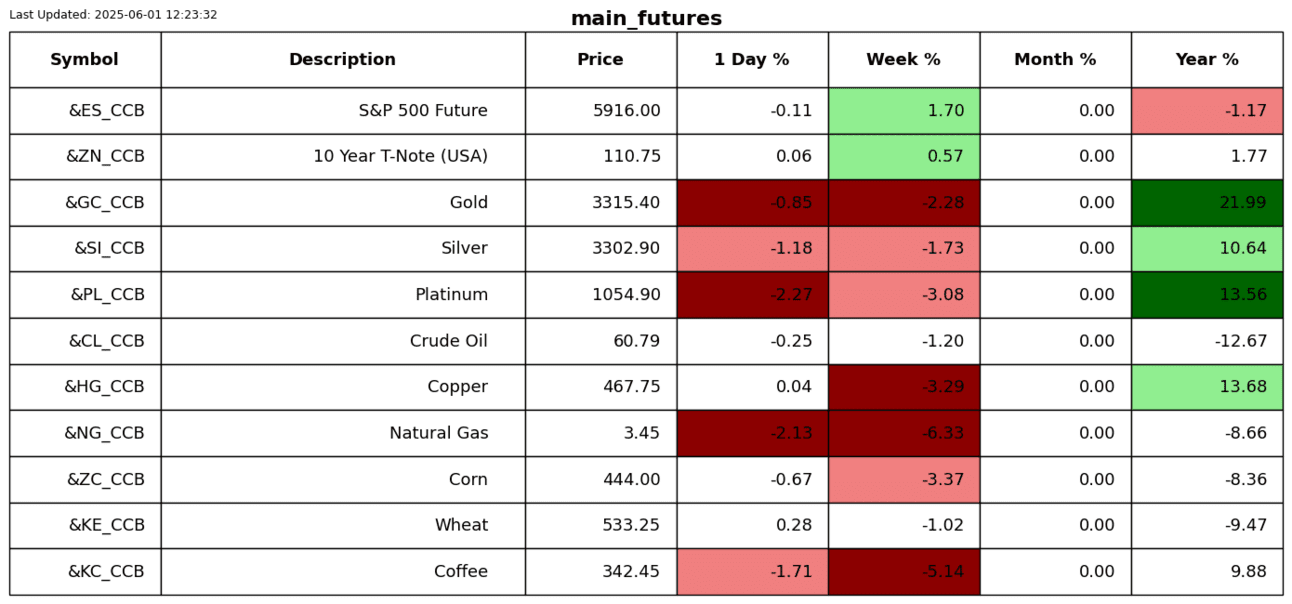Click the 1 Day % header
Viewport: 1292px width, 604px height.
[752, 60]
